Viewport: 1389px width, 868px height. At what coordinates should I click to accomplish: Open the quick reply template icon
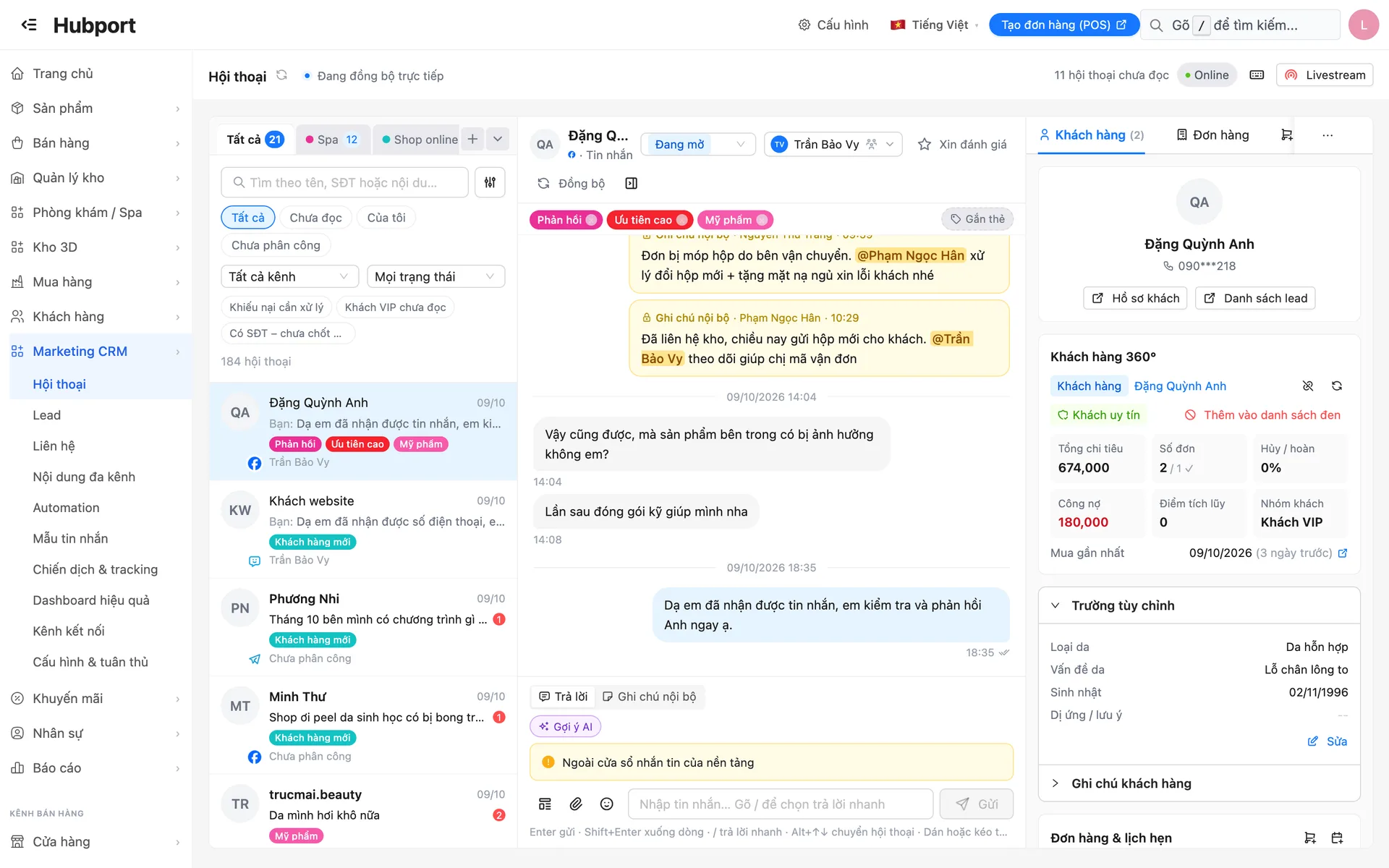(545, 804)
